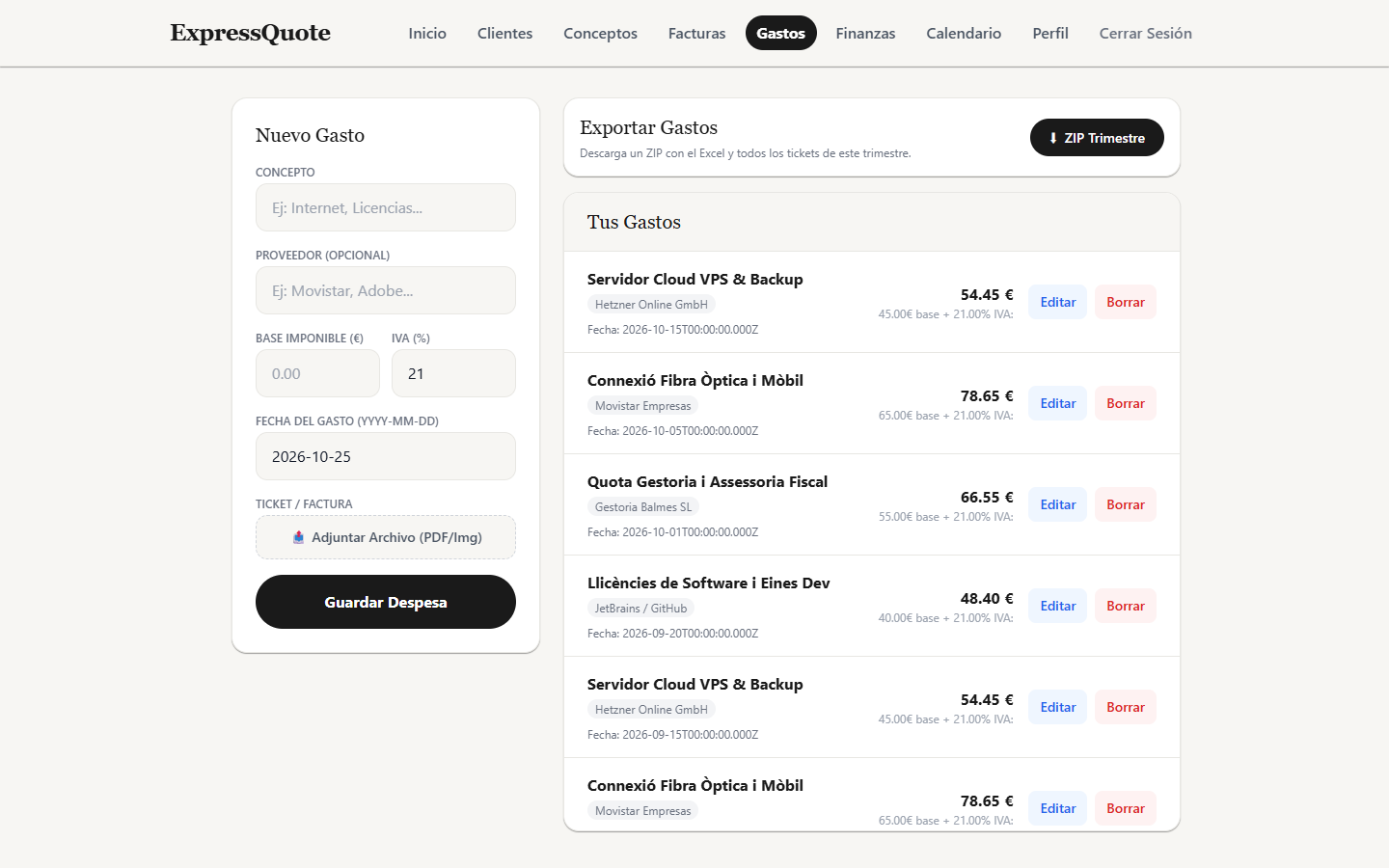Viewport: 1389px width, 868px height.
Task: Select the Proveedor optional text field
Action: (386, 290)
